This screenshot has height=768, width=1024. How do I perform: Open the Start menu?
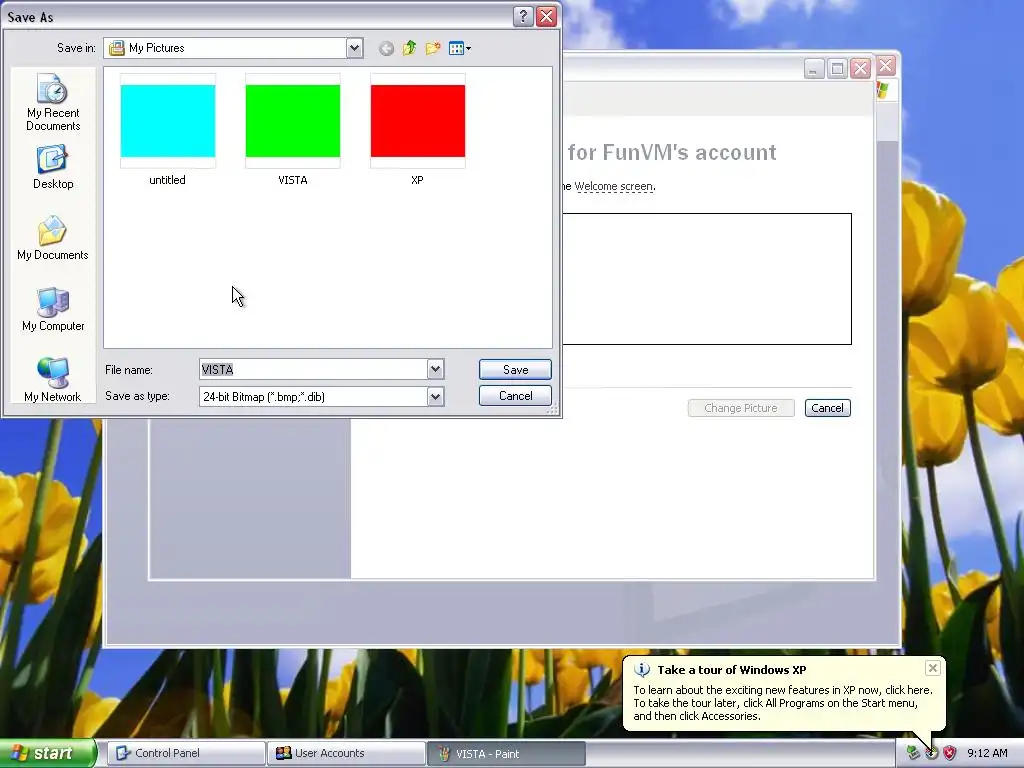48,754
